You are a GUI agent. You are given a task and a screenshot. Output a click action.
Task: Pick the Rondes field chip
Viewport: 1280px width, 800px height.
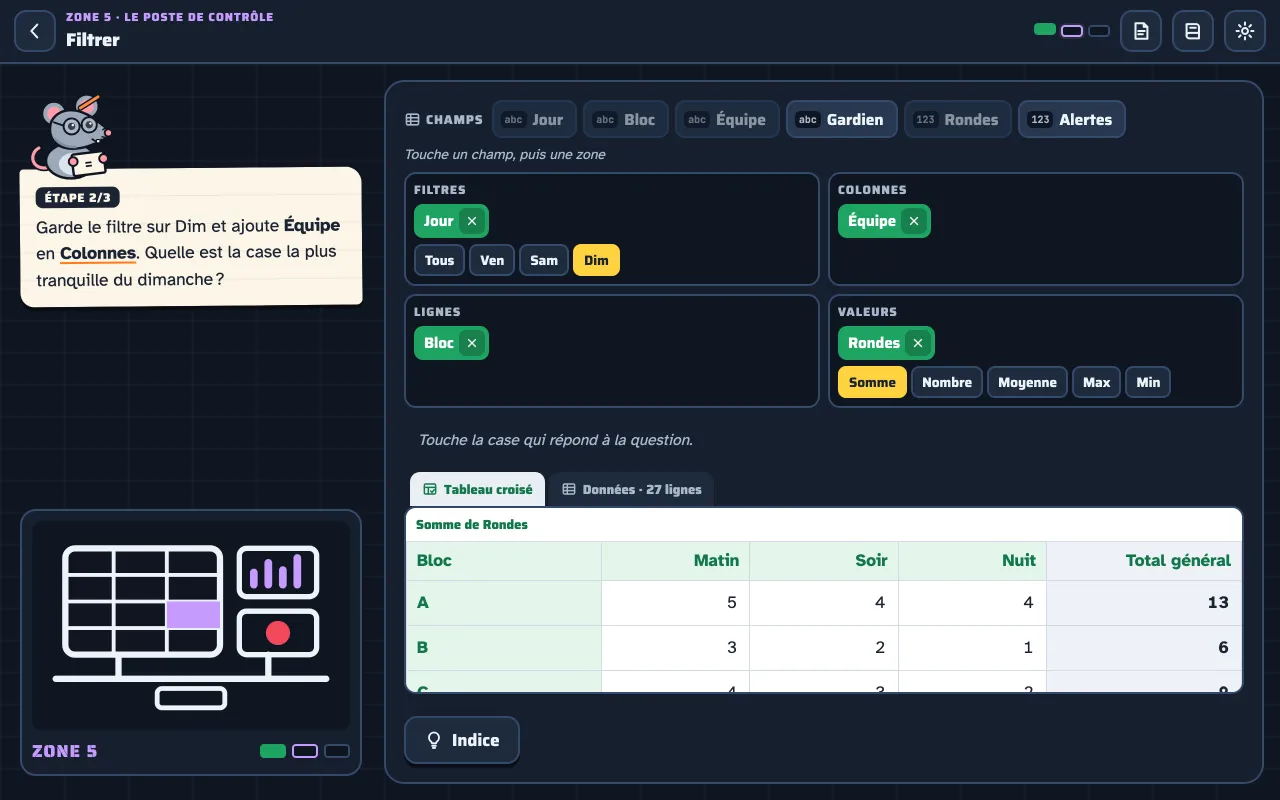coord(958,120)
